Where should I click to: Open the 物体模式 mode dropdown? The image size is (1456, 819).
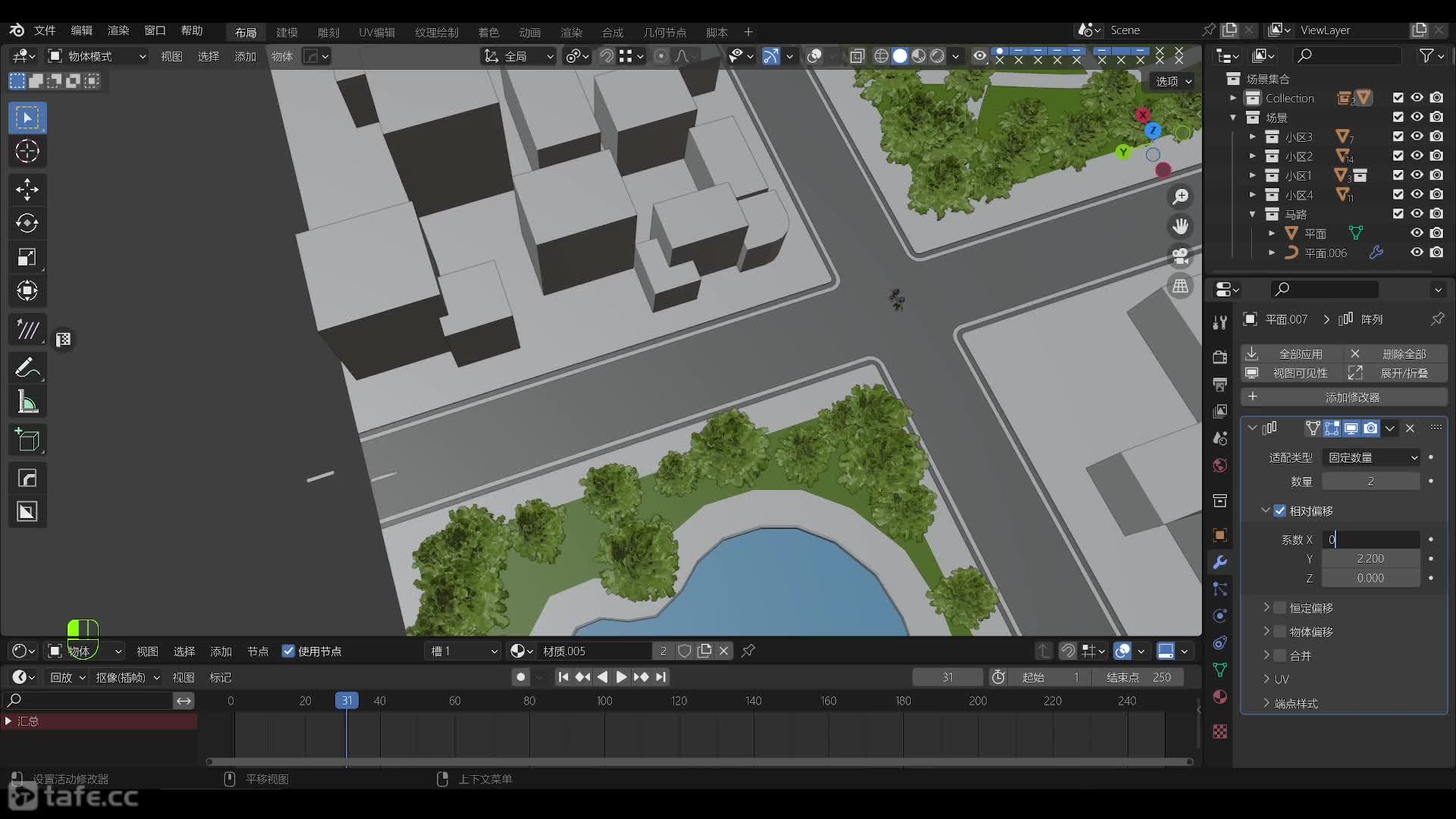[x=96, y=56]
